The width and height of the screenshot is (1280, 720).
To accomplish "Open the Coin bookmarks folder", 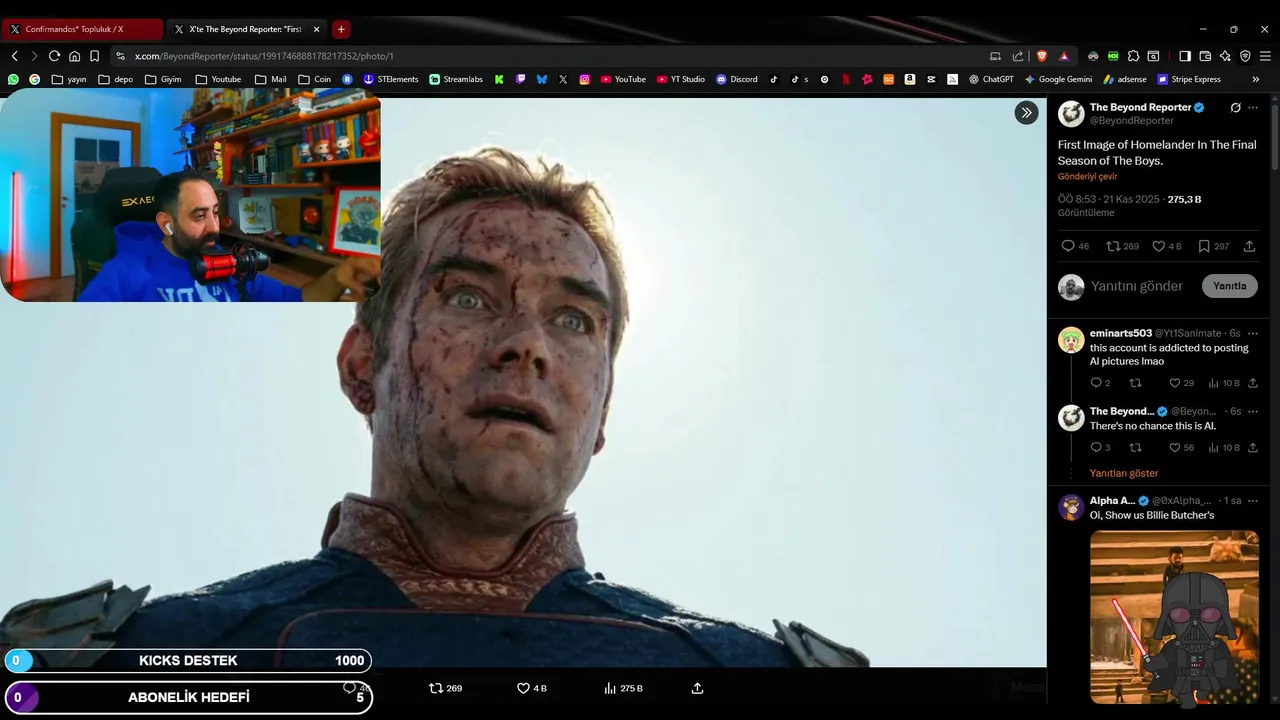I will point(315,79).
